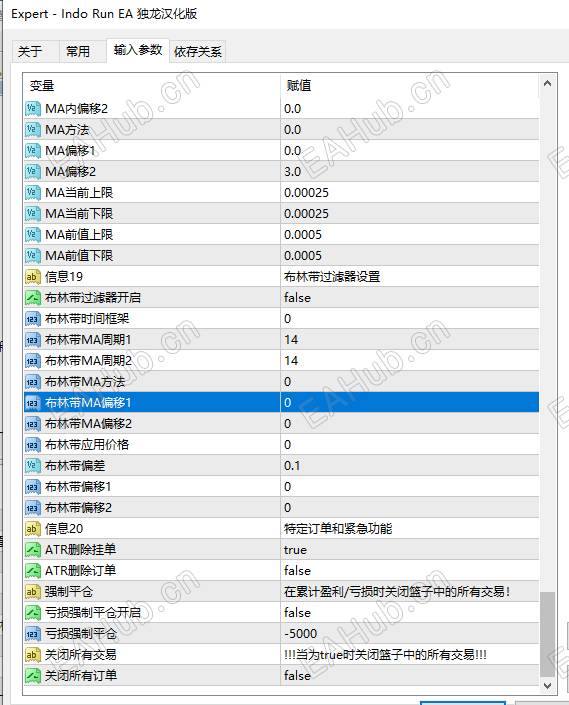The width and height of the screenshot is (569, 705).
Task: Open the 关于 tab
Action: click(x=35, y=51)
